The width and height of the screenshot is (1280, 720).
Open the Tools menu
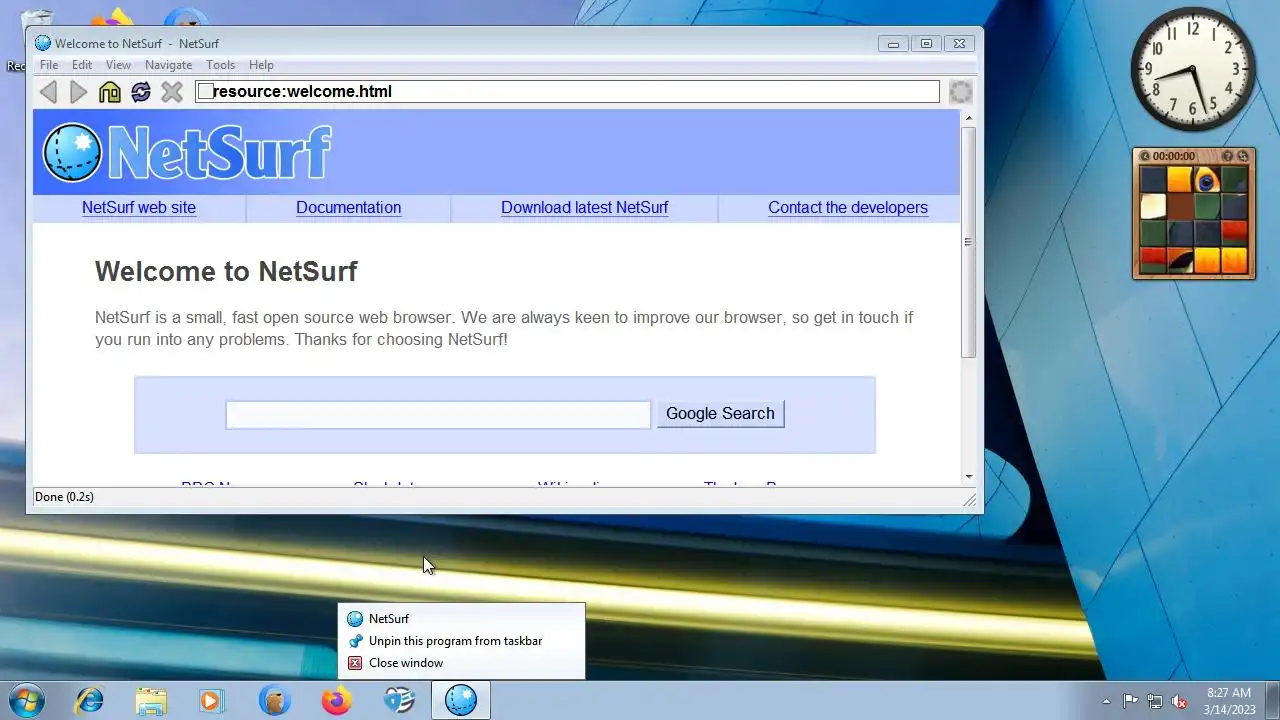[220, 65]
